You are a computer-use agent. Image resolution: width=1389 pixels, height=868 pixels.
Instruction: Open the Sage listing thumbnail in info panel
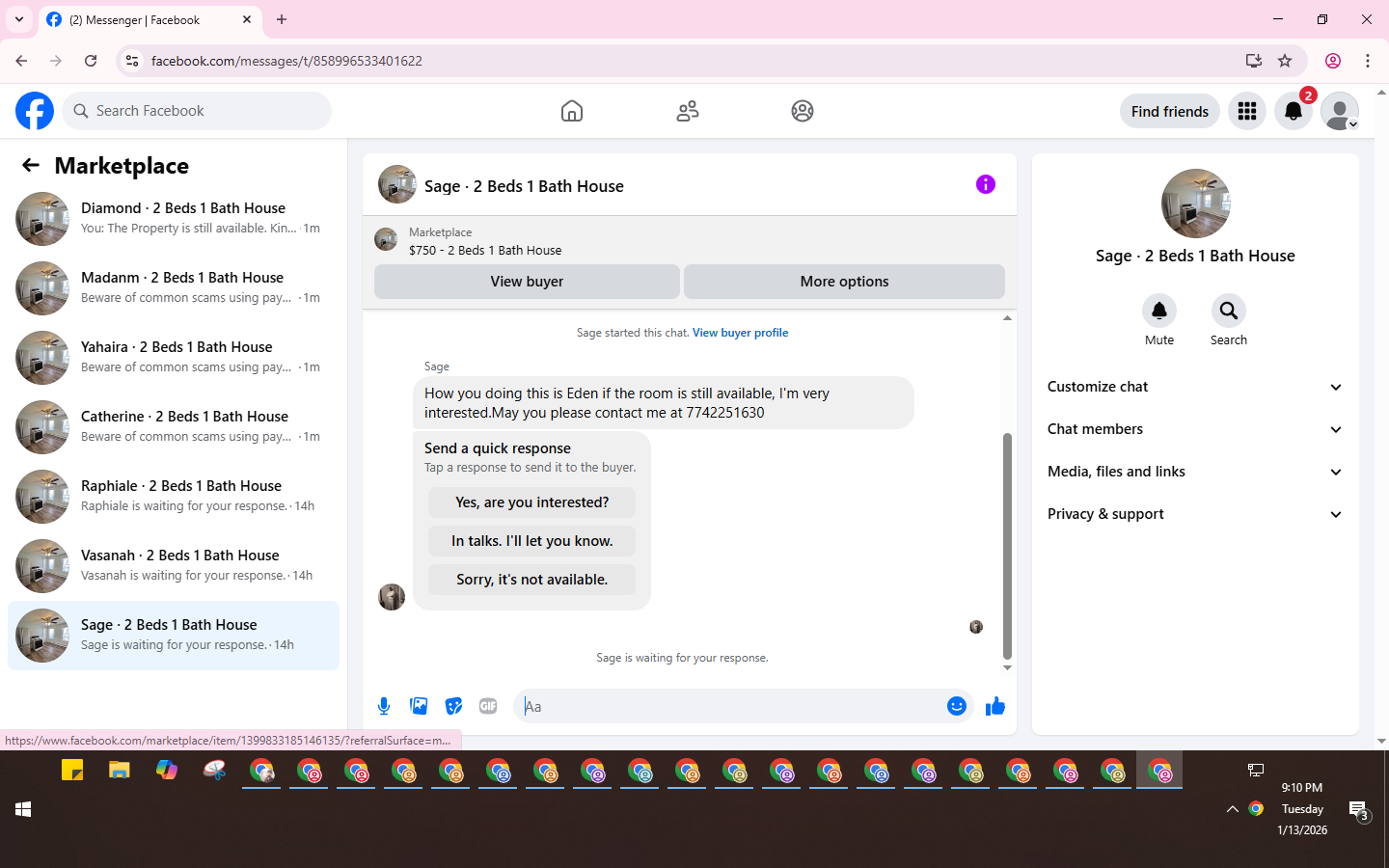click(1196, 203)
